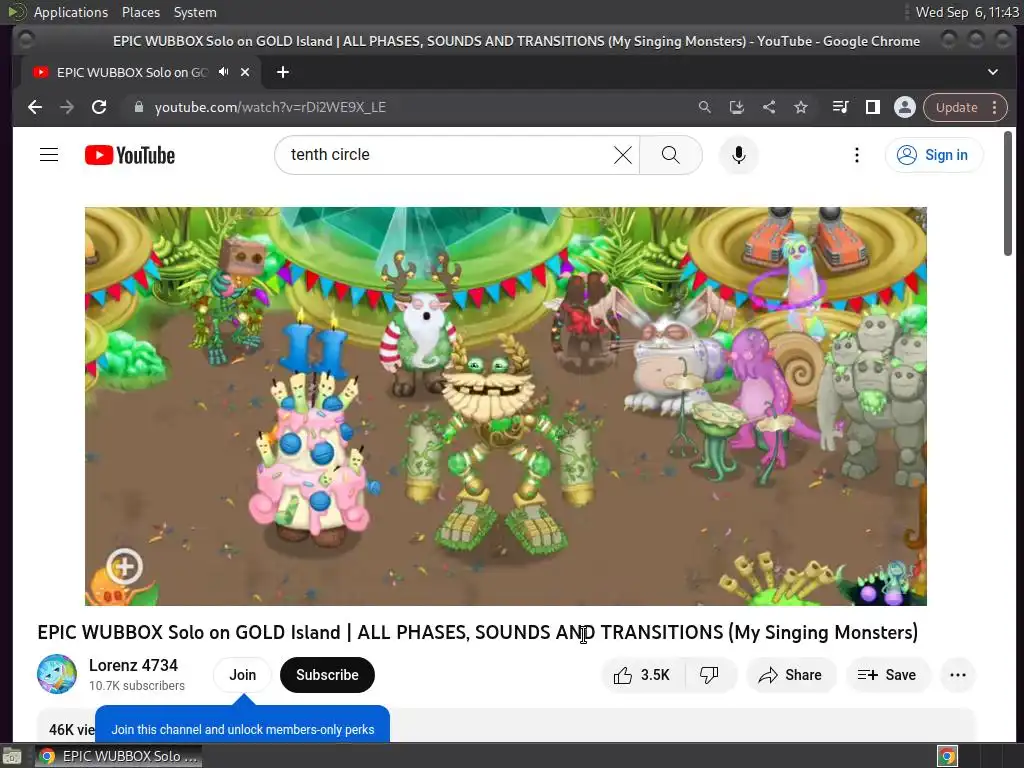Viewport: 1024px width, 768px height.
Task: Open YouTube settings three-dot menu
Action: [x=857, y=155]
